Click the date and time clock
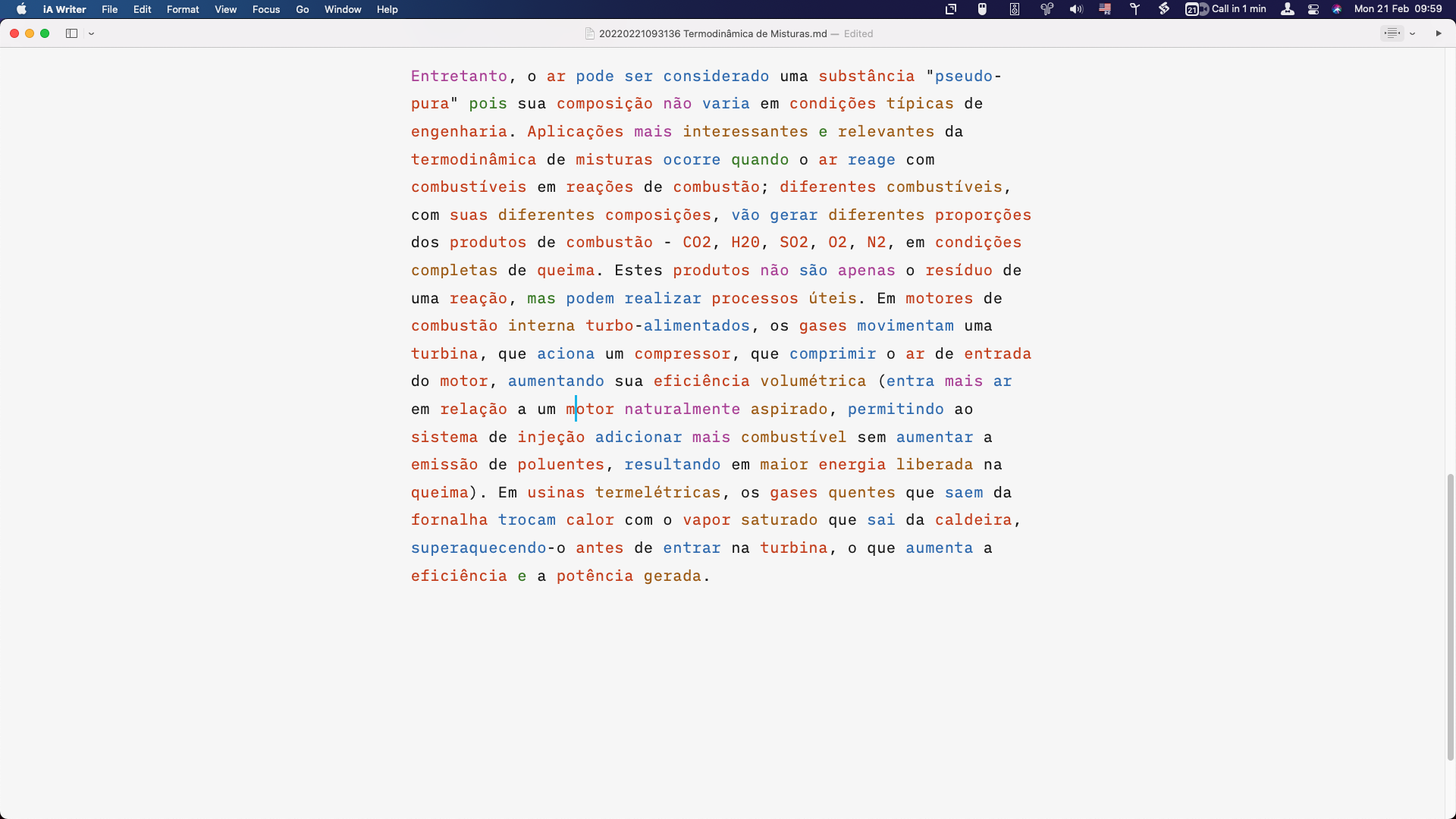 [x=1398, y=9]
